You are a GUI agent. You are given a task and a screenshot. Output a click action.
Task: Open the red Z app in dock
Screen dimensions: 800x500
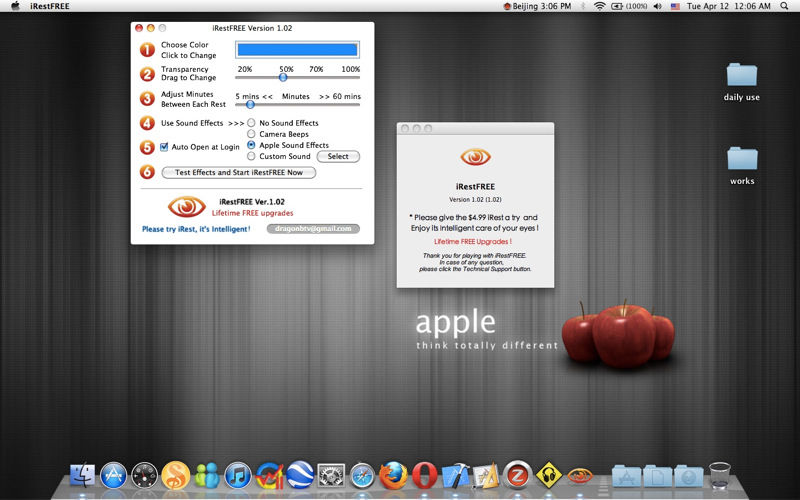tap(517, 474)
